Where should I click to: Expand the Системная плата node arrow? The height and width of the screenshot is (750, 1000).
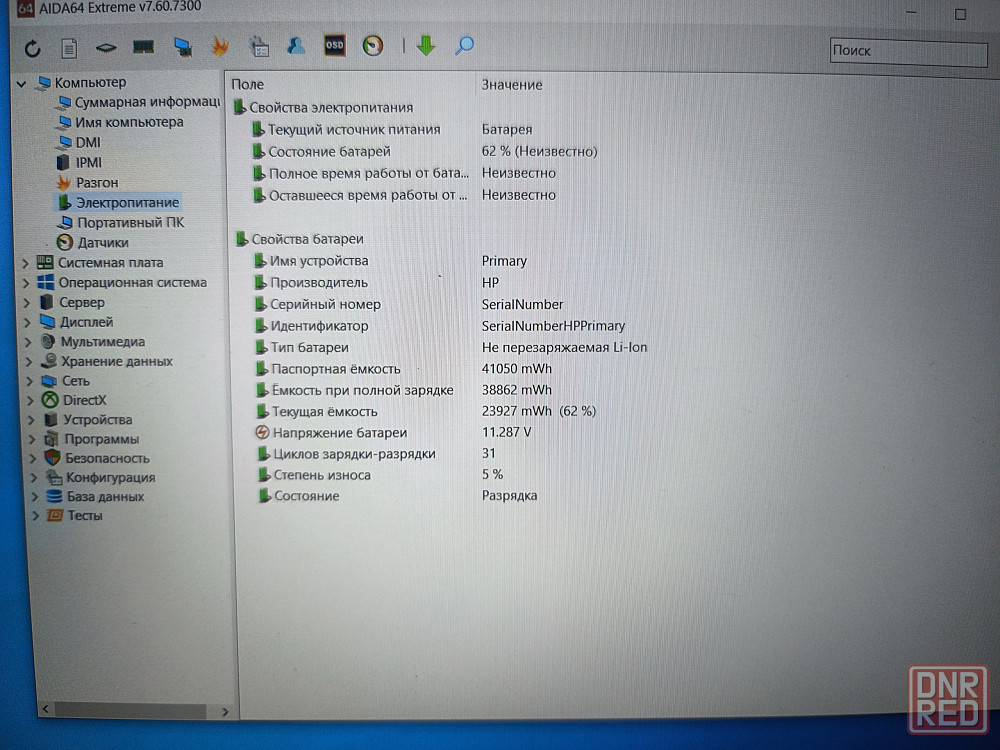coord(26,263)
